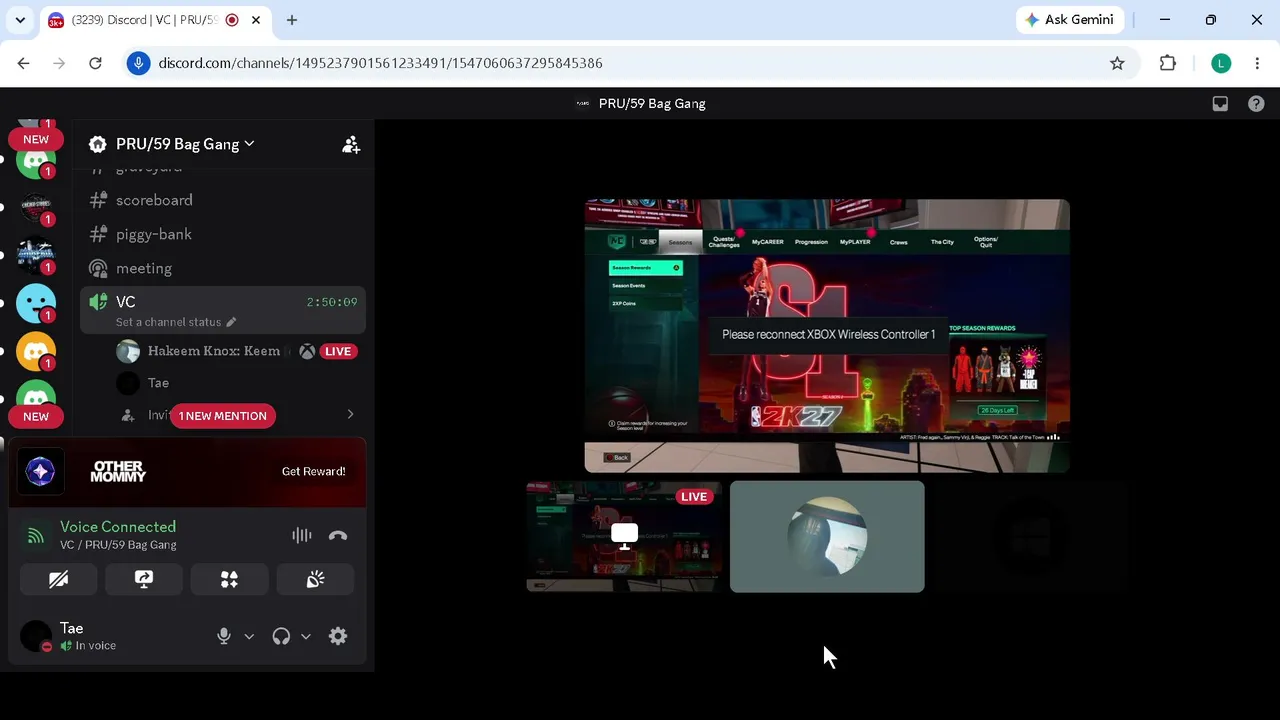Click the microphone icon in address bar
Image resolution: width=1280 pixels, height=720 pixels.
coord(139,63)
